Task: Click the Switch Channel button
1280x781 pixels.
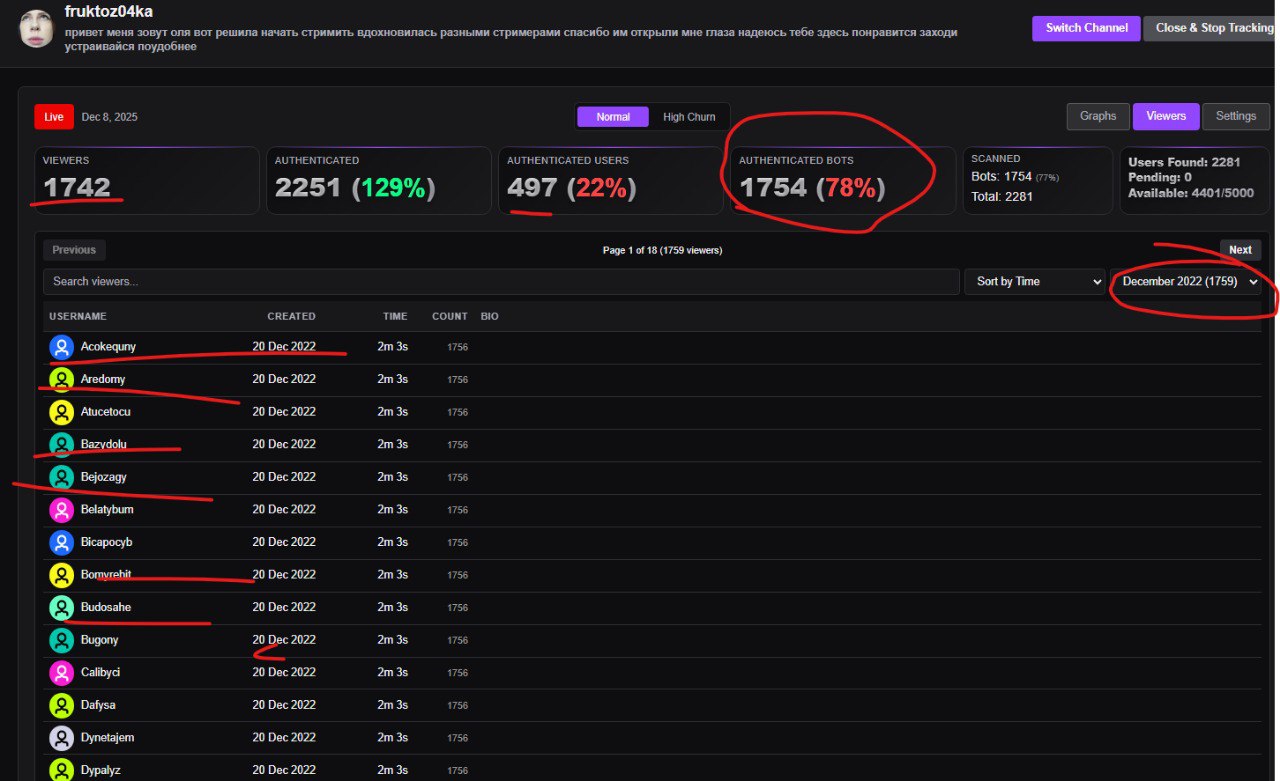Action: click(1087, 28)
